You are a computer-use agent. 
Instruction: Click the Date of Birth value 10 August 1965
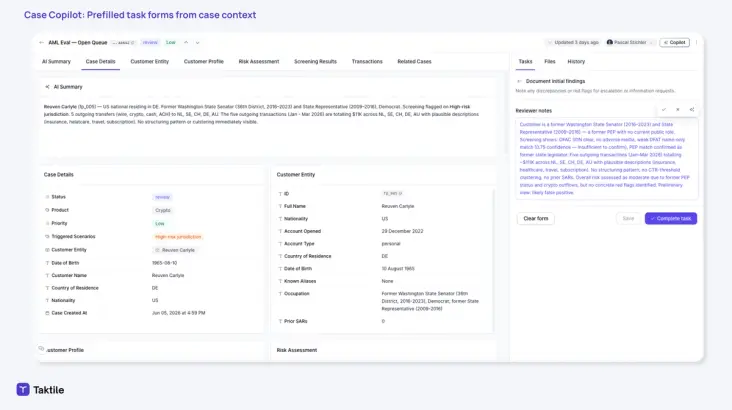tap(398, 269)
